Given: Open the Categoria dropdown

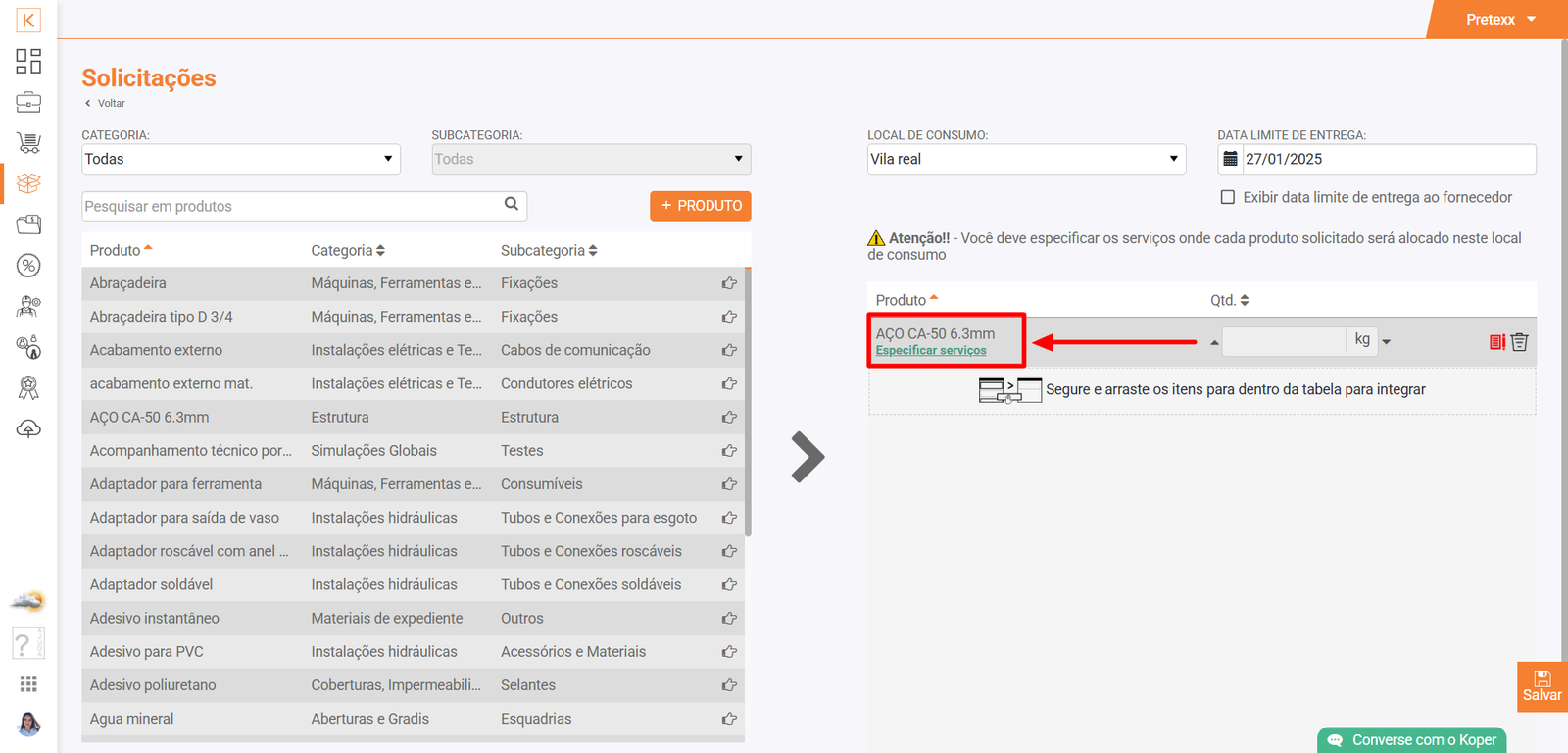Looking at the screenshot, I should click(240, 159).
